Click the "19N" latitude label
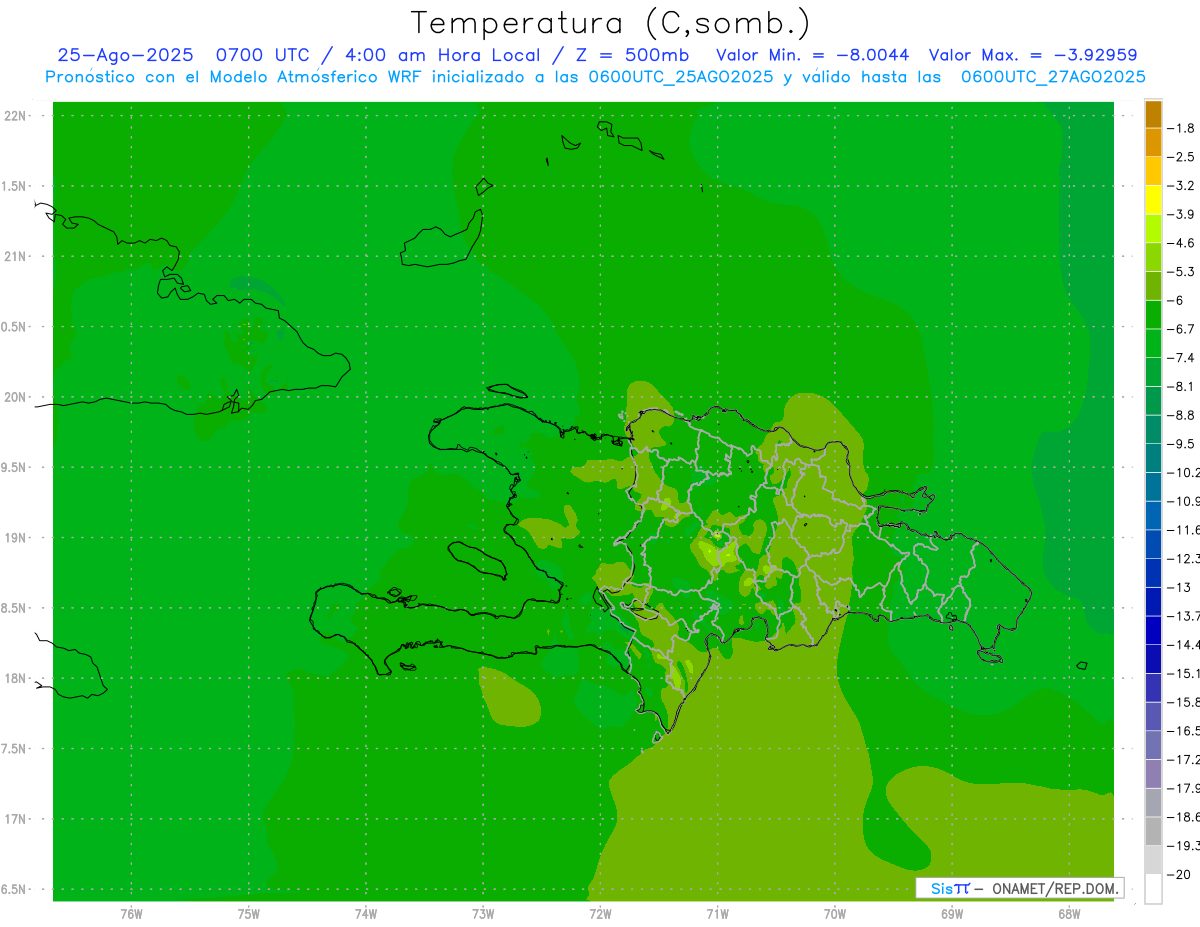The width and height of the screenshot is (1200, 927). click(17, 538)
